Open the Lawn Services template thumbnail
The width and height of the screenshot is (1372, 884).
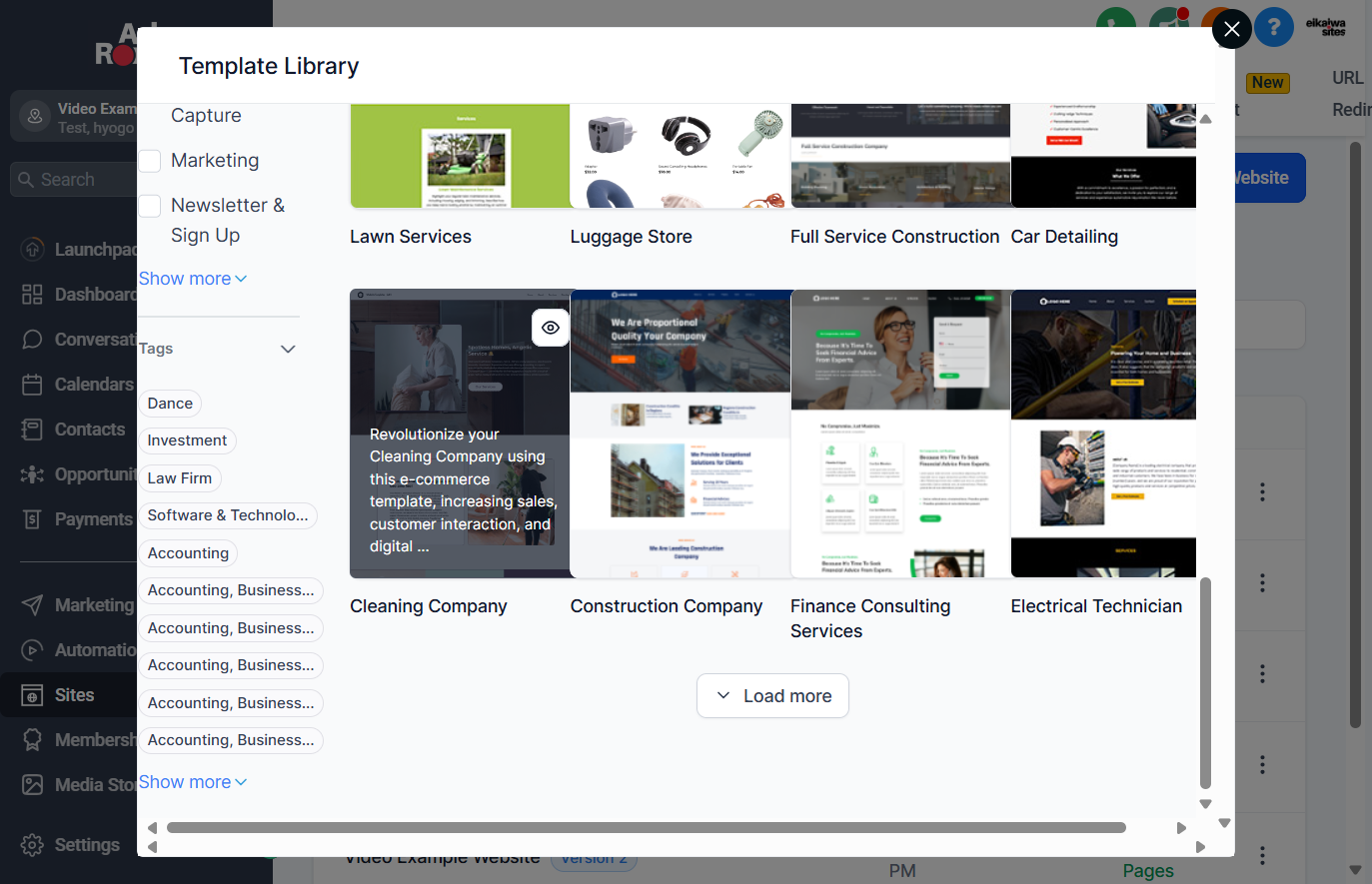tap(460, 156)
